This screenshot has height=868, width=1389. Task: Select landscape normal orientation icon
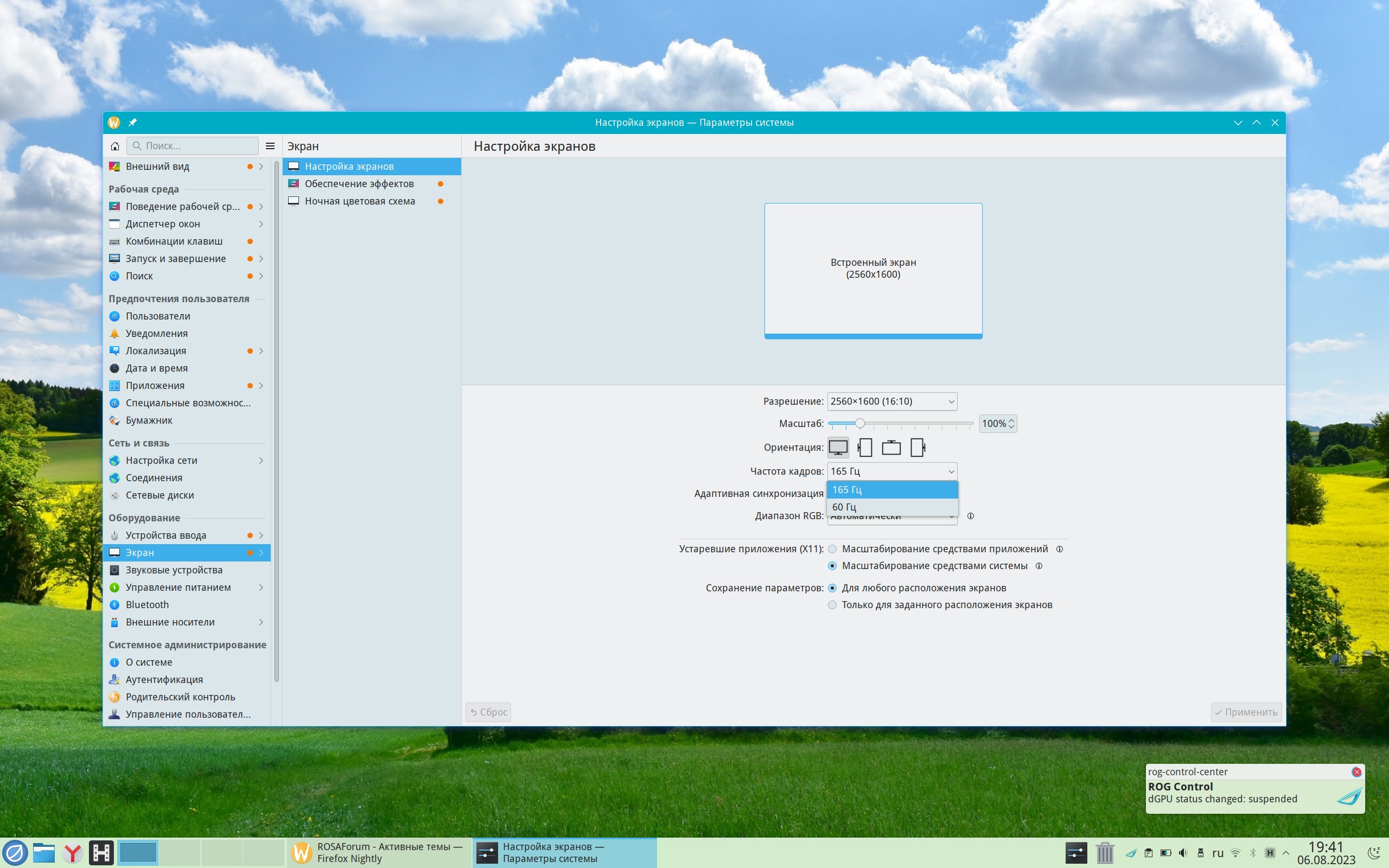tap(838, 447)
